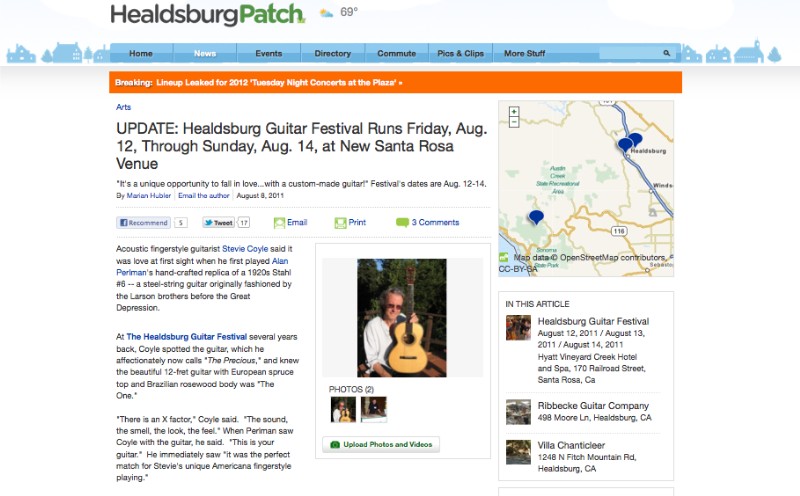Go to the Events tab
The image size is (800, 496).
coord(269,53)
